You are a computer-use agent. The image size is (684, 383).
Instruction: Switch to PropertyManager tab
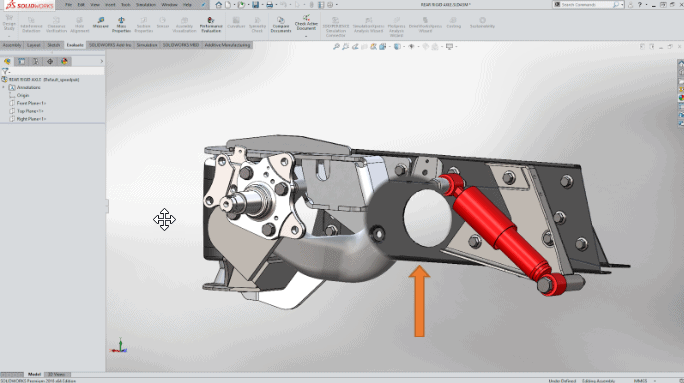pyautogui.click(x=21, y=62)
